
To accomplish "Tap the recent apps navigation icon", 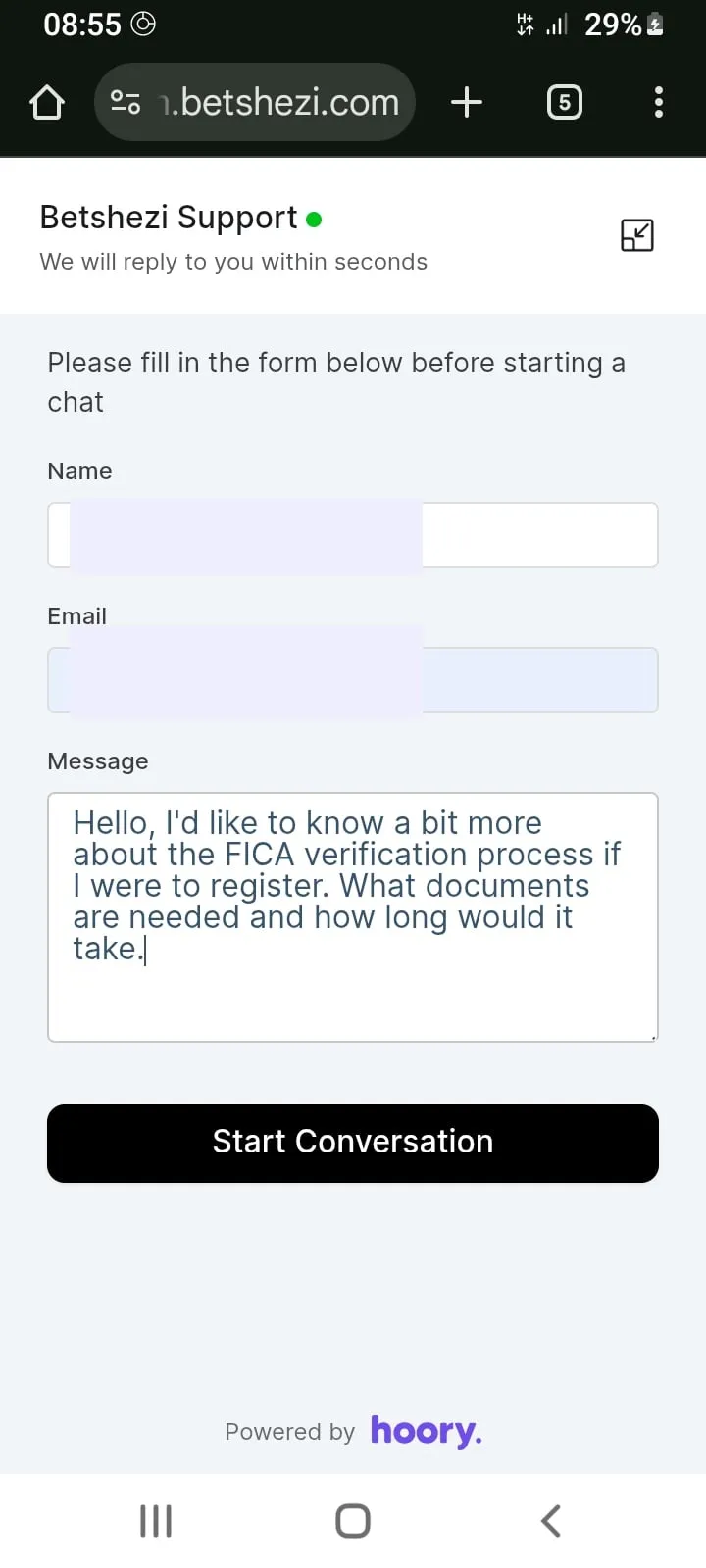I will pyautogui.click(x=155, y=1521).
